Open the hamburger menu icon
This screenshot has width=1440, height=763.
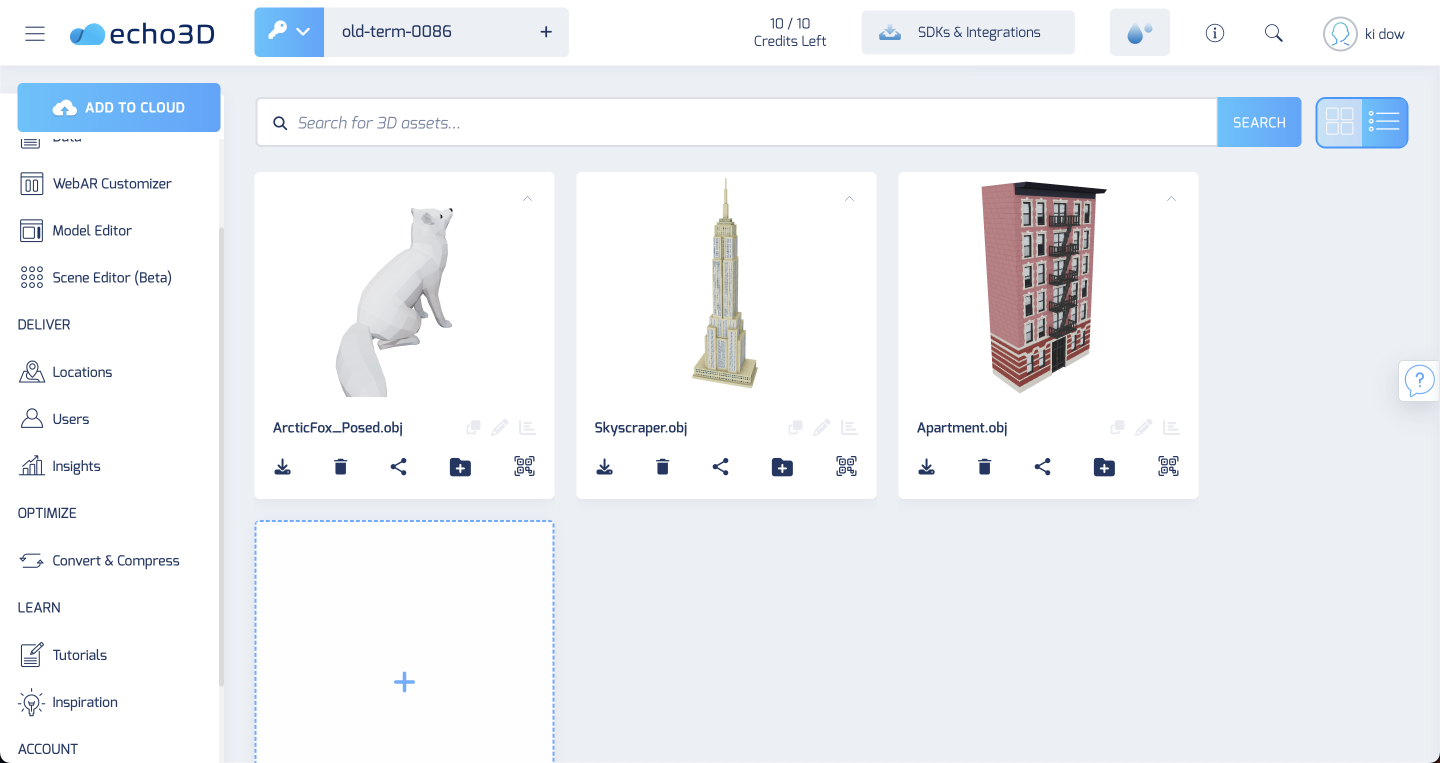click(35, 33)
